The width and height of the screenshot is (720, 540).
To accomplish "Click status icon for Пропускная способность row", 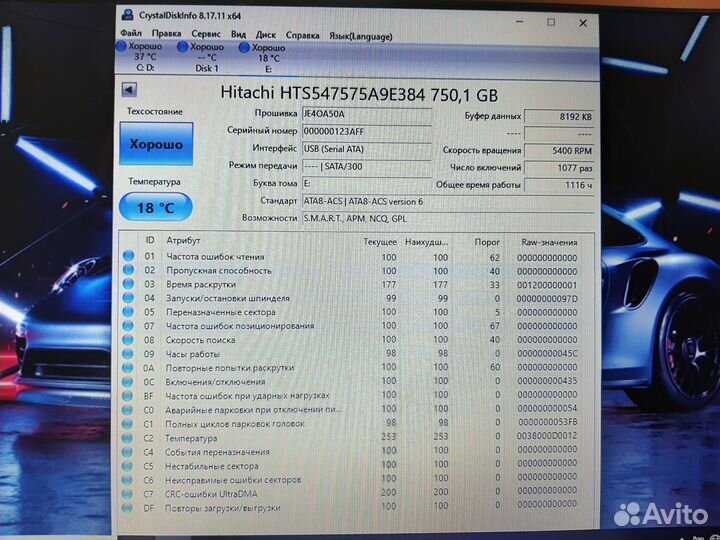I will [129, 270].
